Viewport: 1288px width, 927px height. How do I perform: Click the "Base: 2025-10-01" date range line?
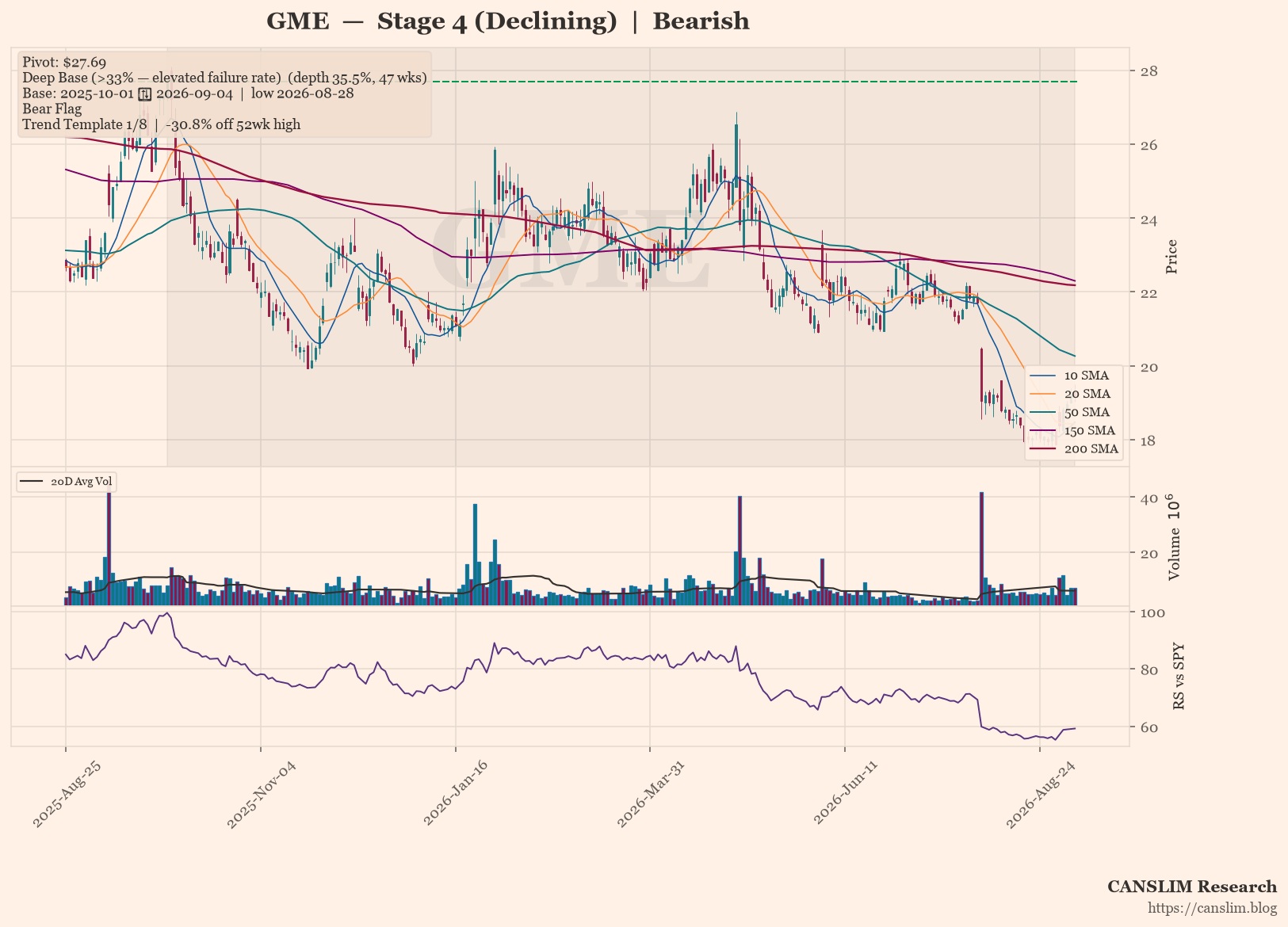188,93
